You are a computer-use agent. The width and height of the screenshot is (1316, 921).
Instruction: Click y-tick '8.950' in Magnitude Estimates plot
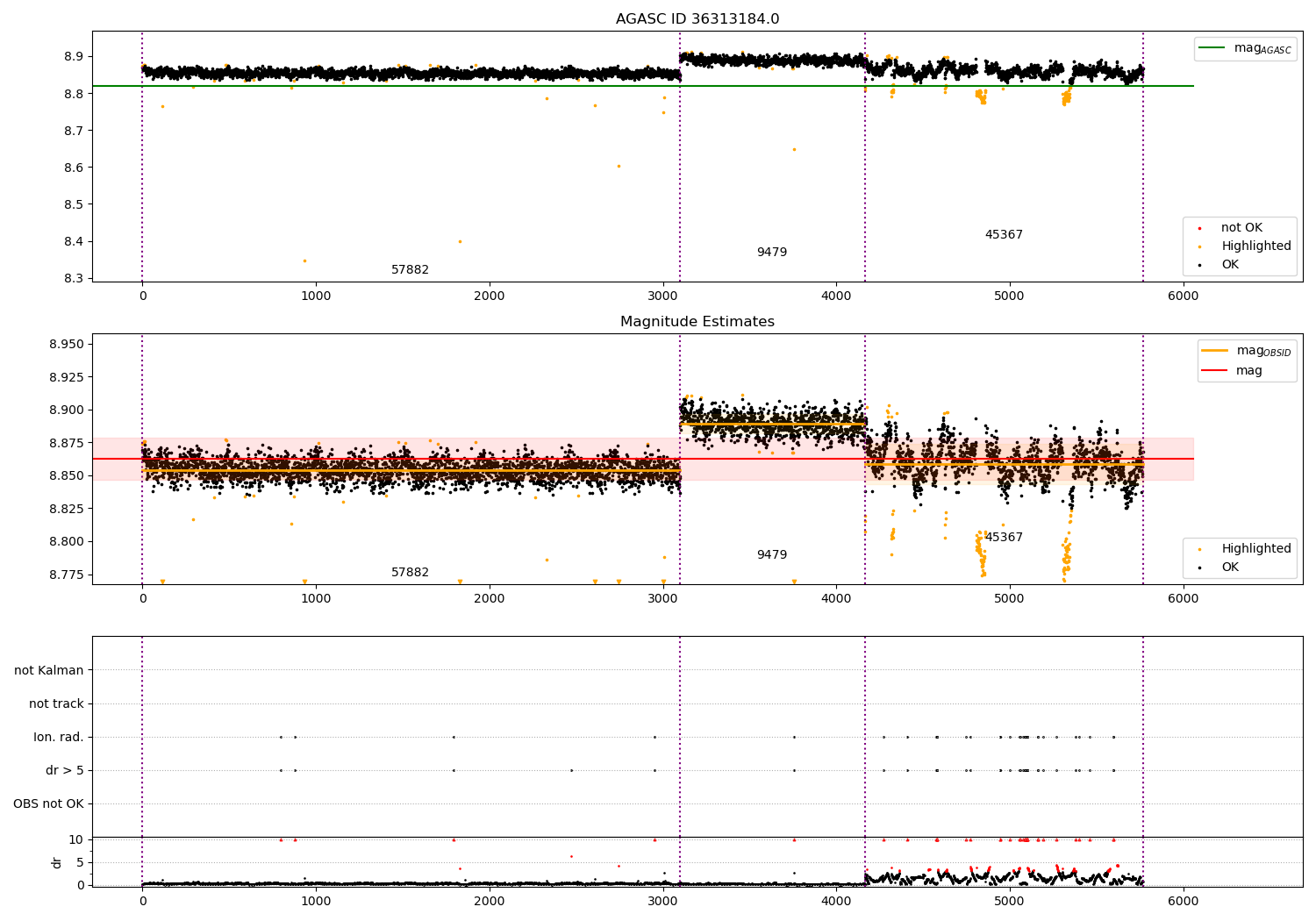[x=67, y=344]
